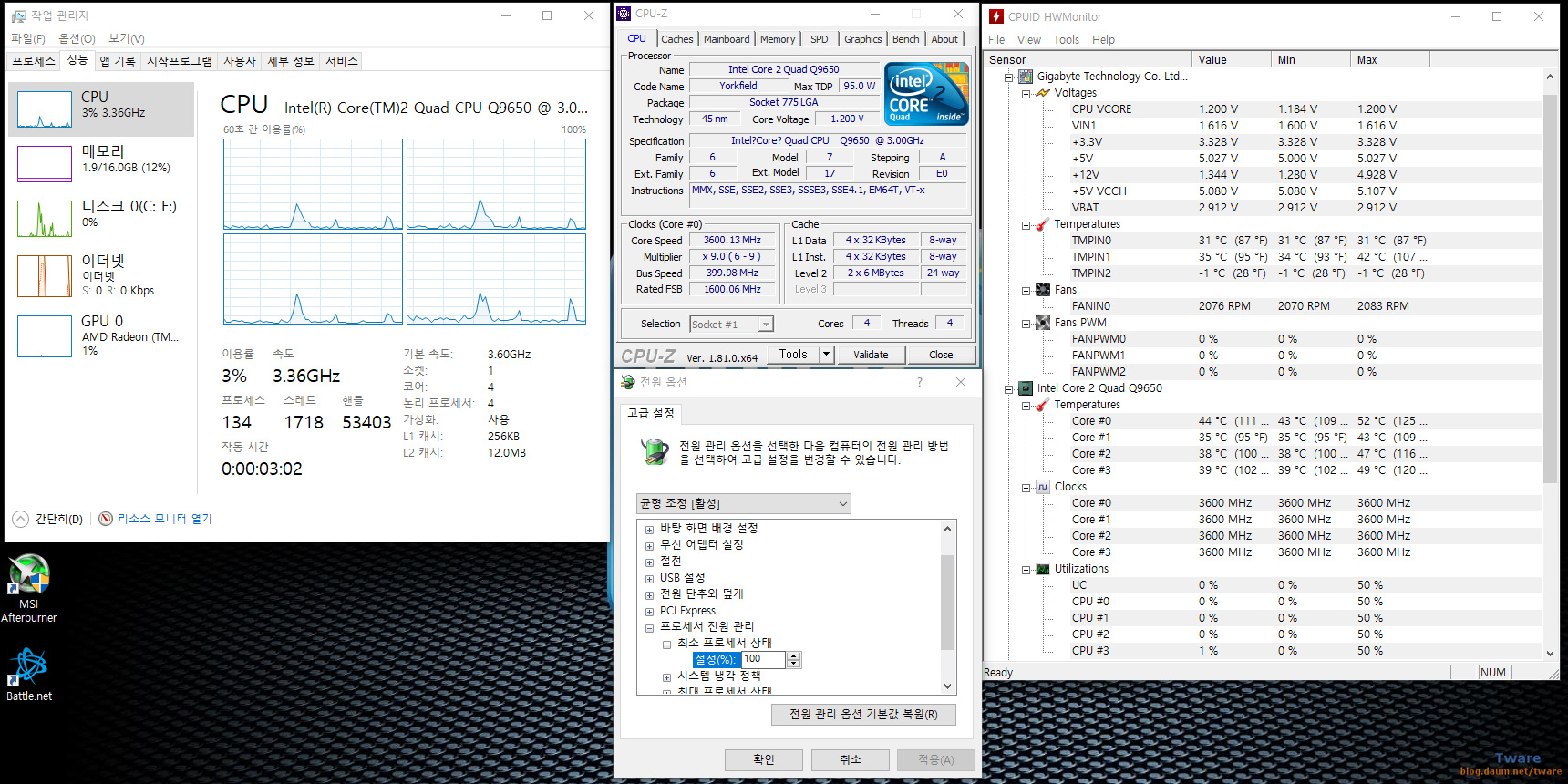Image resolution: width=1568 pixels, height=784 pixels.
Task: Click the collapse arrow icon next to 간단히
Action: pos(20,519)
